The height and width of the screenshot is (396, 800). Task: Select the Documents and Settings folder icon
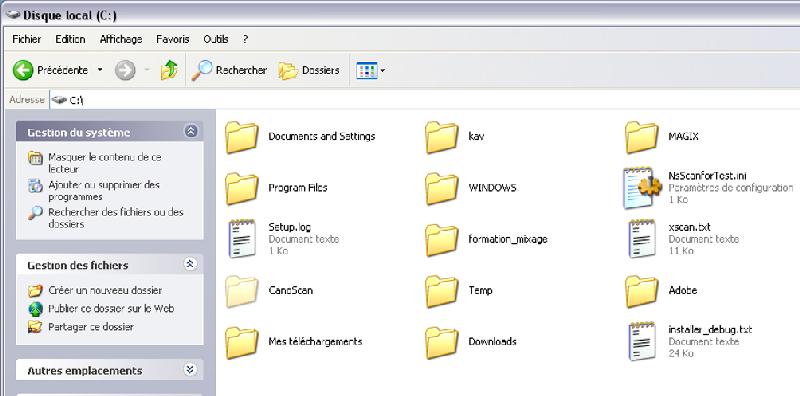click(x=242, y=137)
